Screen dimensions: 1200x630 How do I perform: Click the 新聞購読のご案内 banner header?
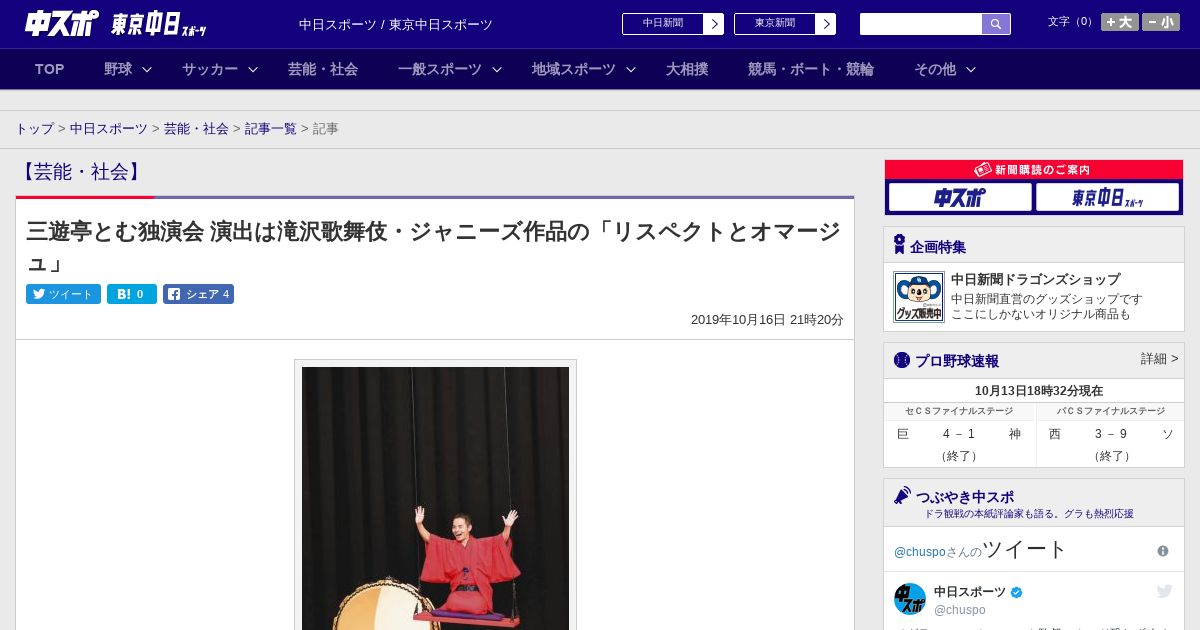(1034, 170)
